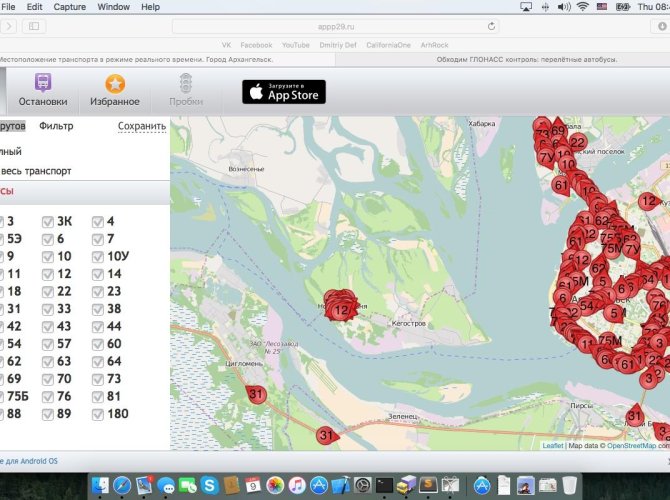This screenshot has width=670, height=500.
Task: Click the App Store download badge
Action: point(284,92)
